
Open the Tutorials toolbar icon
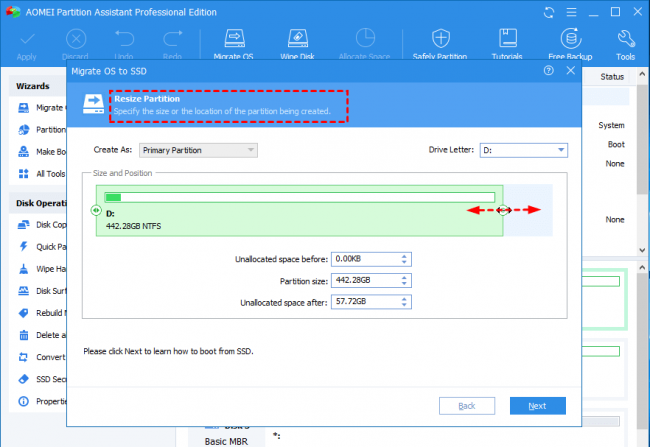(507, 39)
